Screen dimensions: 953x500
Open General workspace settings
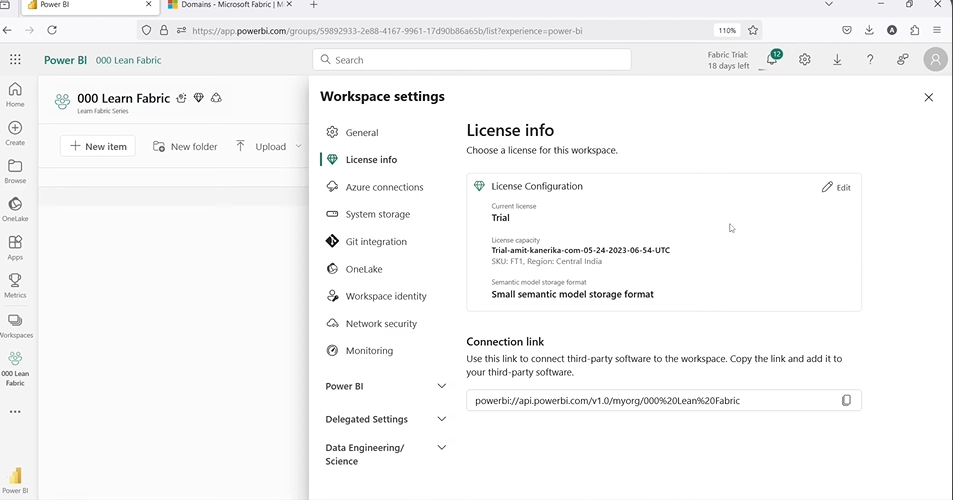click(353, 132)
